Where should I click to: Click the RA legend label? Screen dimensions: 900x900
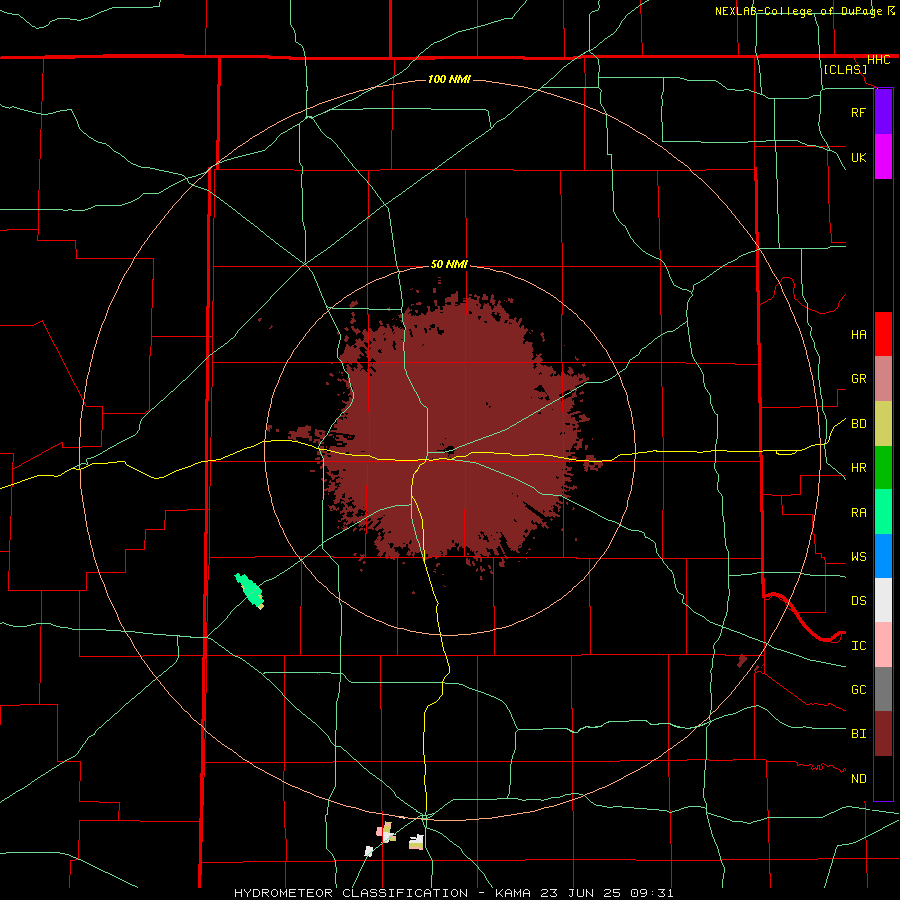(858, 513)
